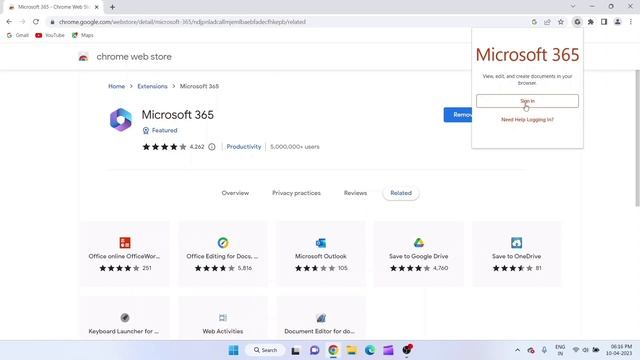This screenshot has width=640, height=360.
Task: Open the Chat app on the taskbar
Action: click(314, 350)
